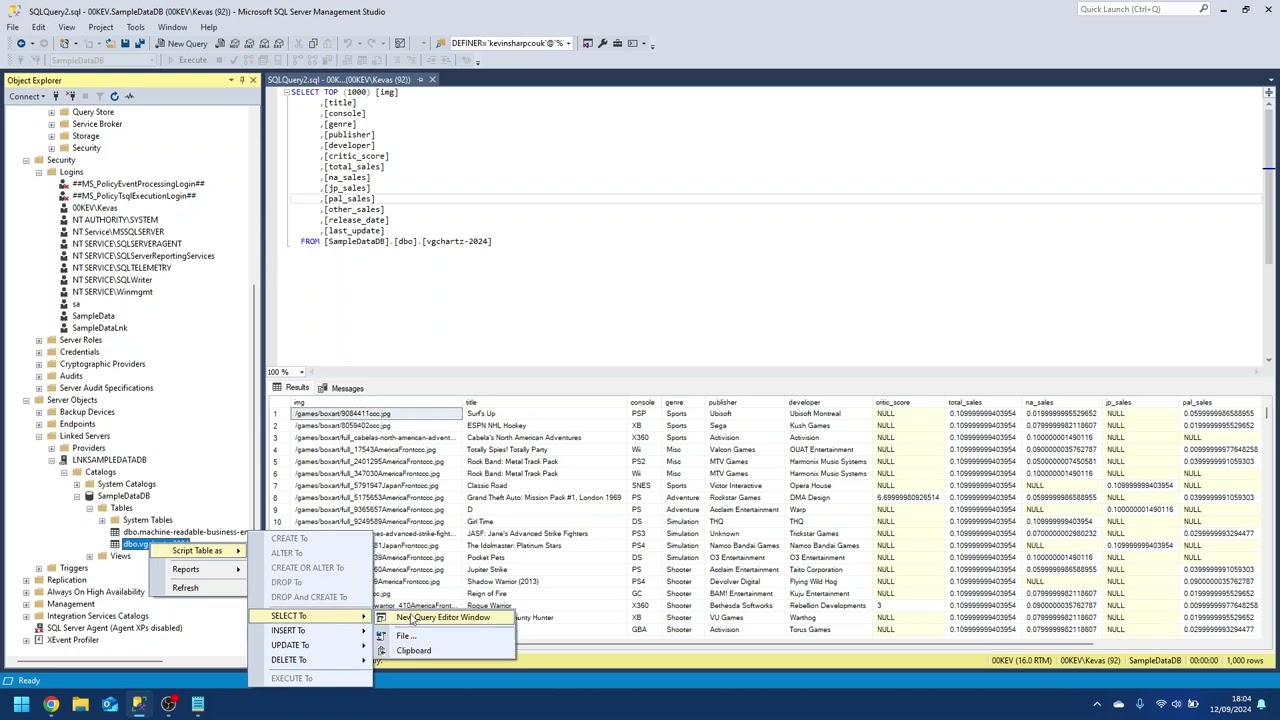Viewport: 1280px width, 720px height.
Task: Open OBS Studio from the taskbar
Action: [168, 704]
